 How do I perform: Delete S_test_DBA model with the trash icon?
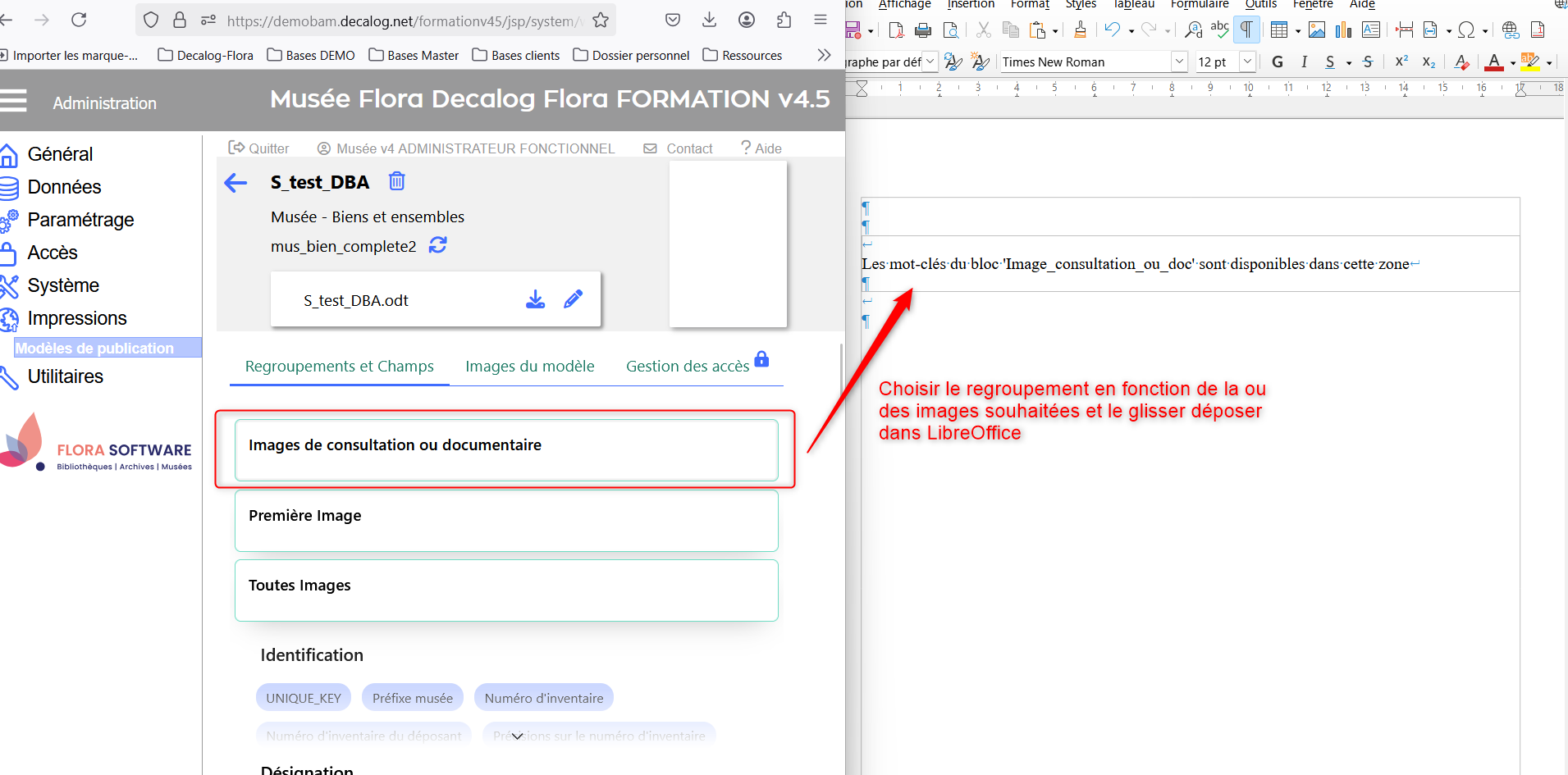(396, 181)
